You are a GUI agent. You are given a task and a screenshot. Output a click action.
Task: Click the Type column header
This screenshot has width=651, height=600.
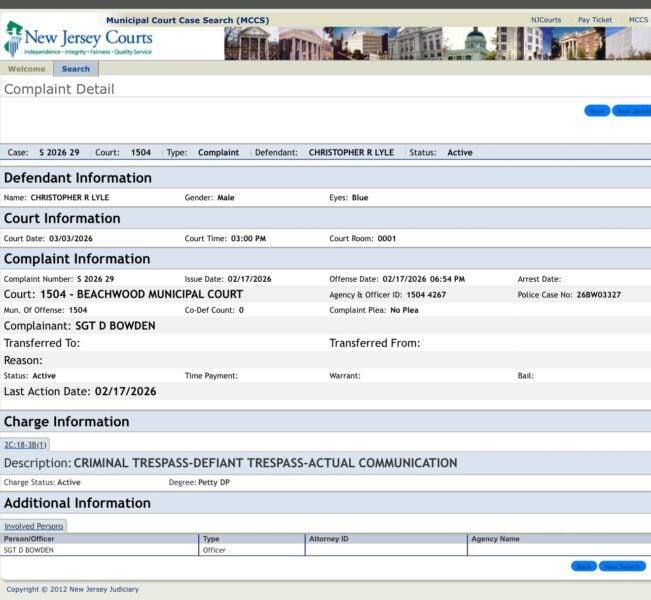click(252, 539)
